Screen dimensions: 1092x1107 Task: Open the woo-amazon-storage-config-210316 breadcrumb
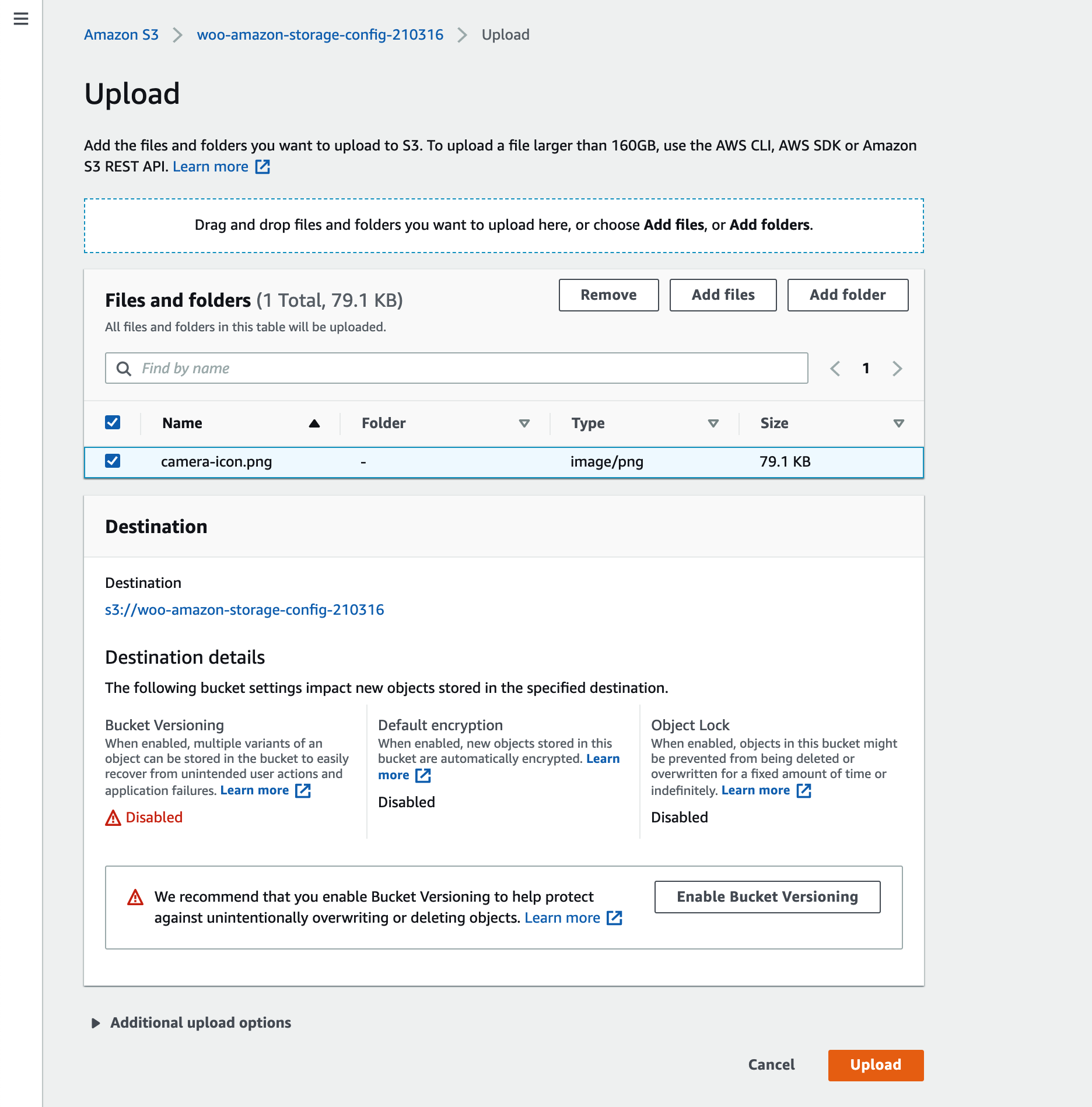tap(320, 34)
